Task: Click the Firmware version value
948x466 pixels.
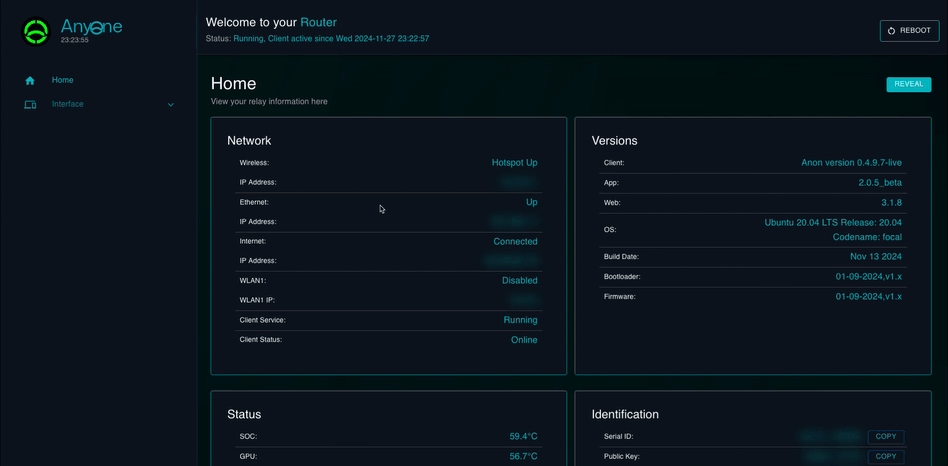Action: pyautogui.click(x=868, y=297)
